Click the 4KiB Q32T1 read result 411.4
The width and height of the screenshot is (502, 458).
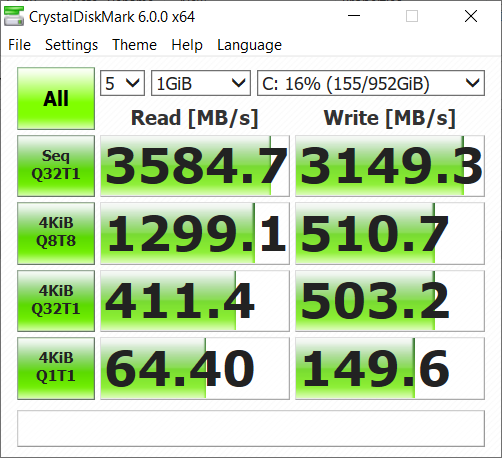tap(195, 301)
